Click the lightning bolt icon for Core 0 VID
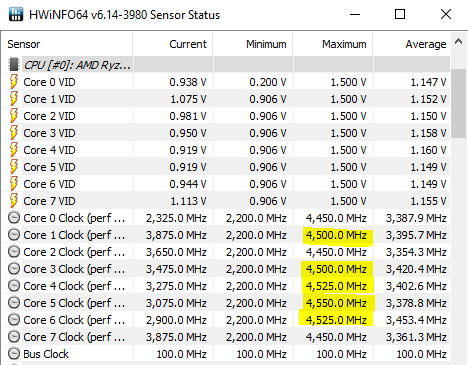Viewport: 468px width, 365px height. (x=14, y=82)
